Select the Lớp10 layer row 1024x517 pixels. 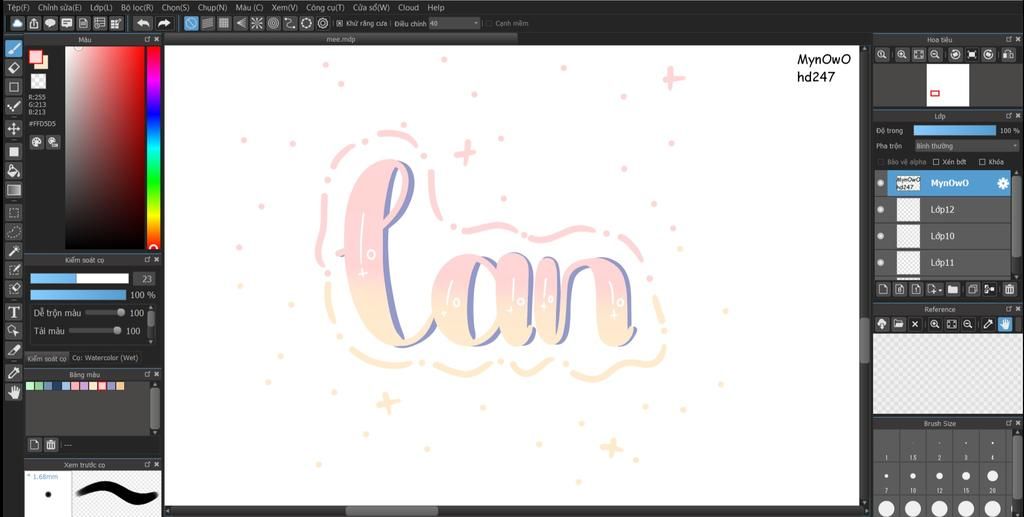943,236
